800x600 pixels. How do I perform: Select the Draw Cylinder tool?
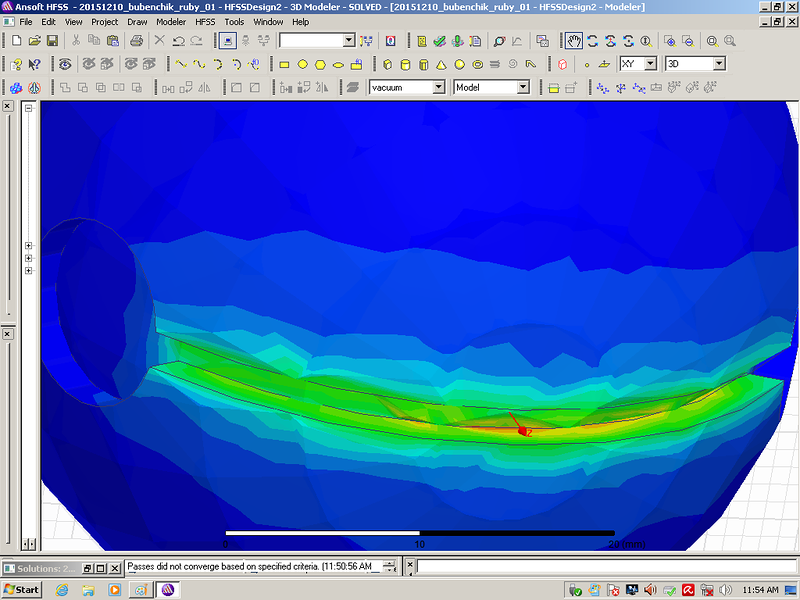point(405,64)
